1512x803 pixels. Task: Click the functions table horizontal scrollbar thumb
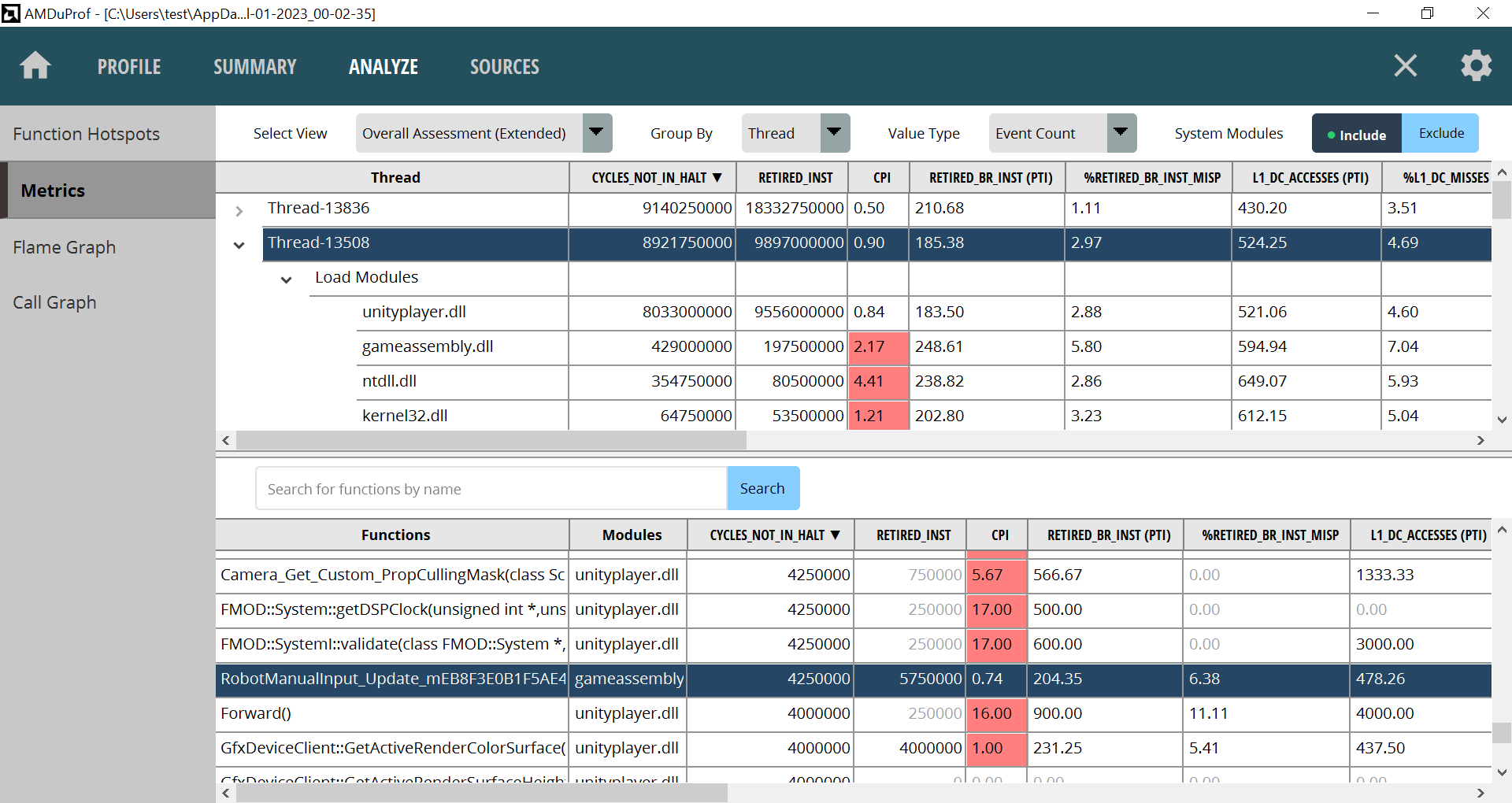point(482,793)
